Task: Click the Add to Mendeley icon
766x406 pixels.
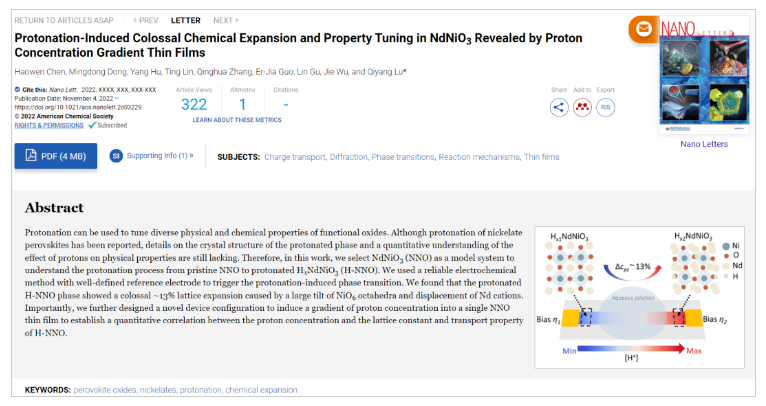Action: [582, 107]
